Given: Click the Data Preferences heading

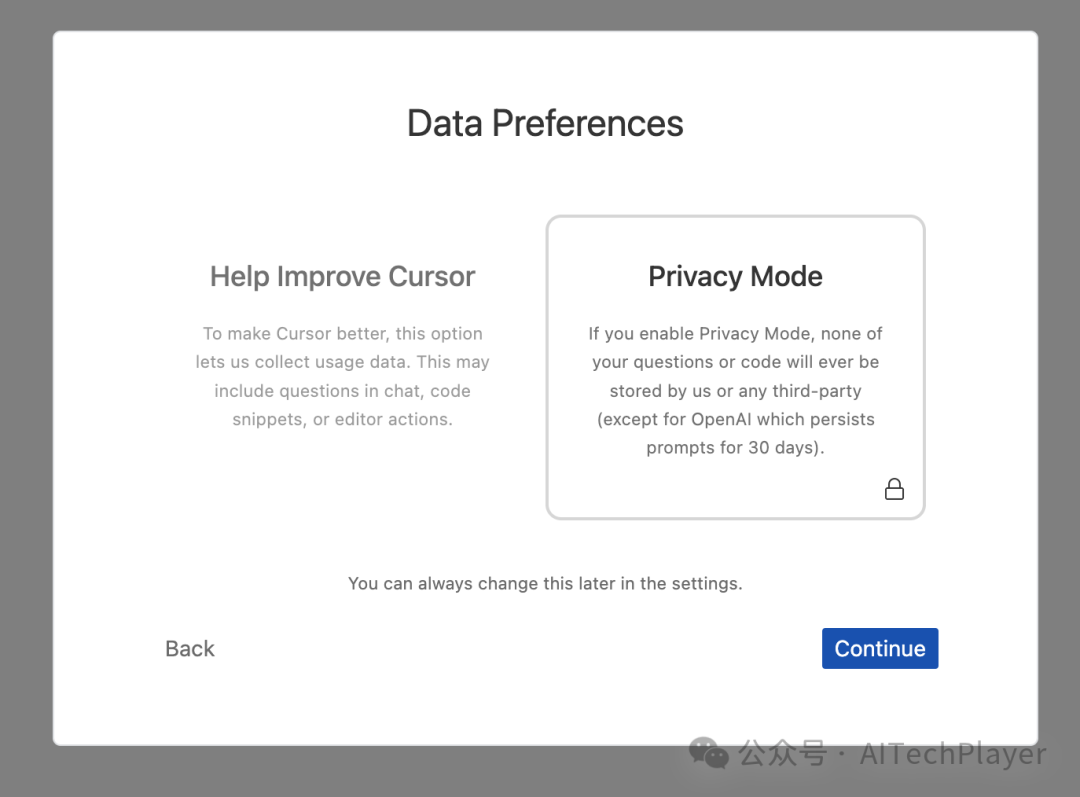Looking at the screenshot, I should [545, 123].
